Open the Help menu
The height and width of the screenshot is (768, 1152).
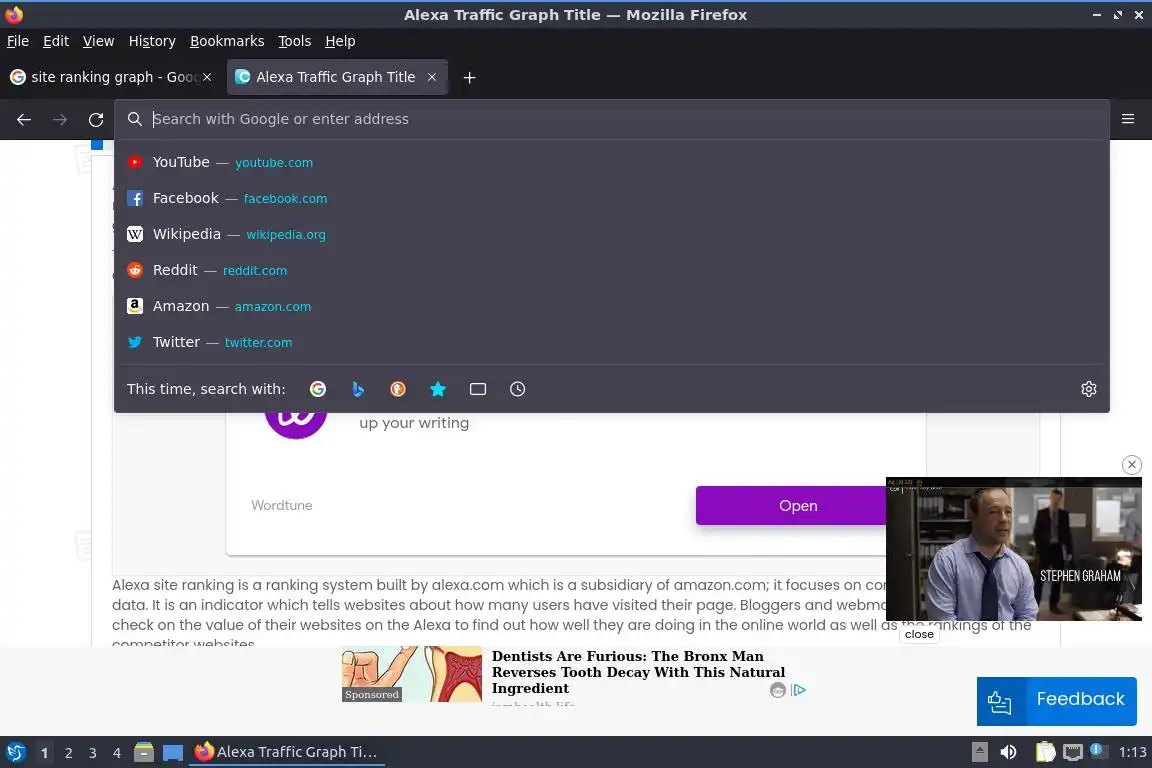click(x=340, y=41)
